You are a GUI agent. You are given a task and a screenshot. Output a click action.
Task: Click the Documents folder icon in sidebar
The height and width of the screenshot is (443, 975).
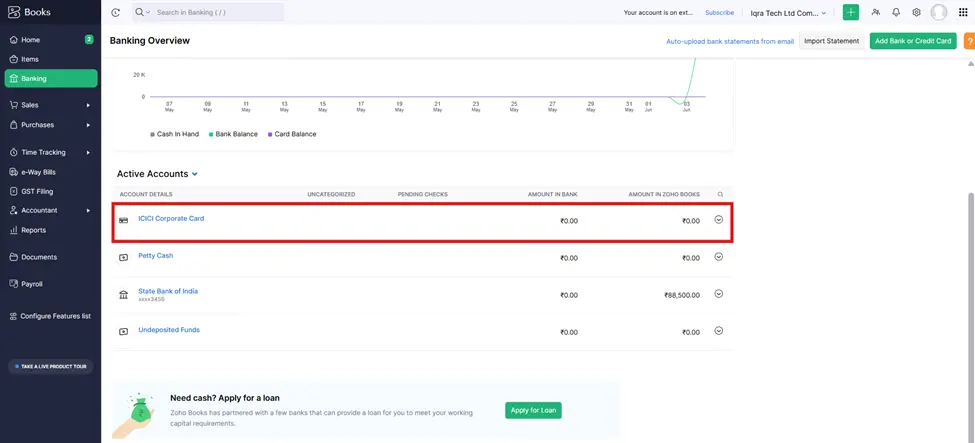(14, 257)
